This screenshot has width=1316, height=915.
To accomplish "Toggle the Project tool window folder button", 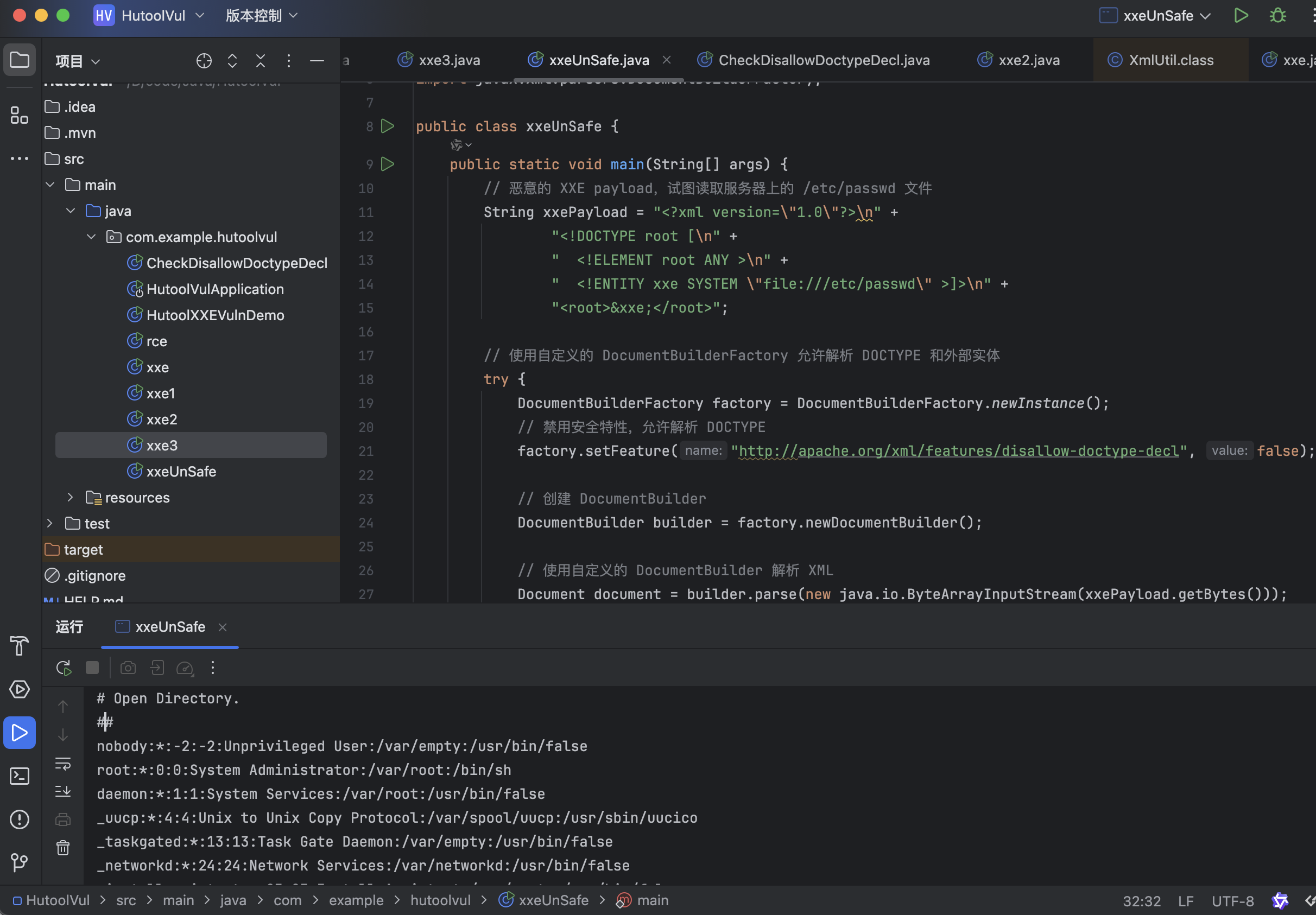I will [x=19, y=60].
